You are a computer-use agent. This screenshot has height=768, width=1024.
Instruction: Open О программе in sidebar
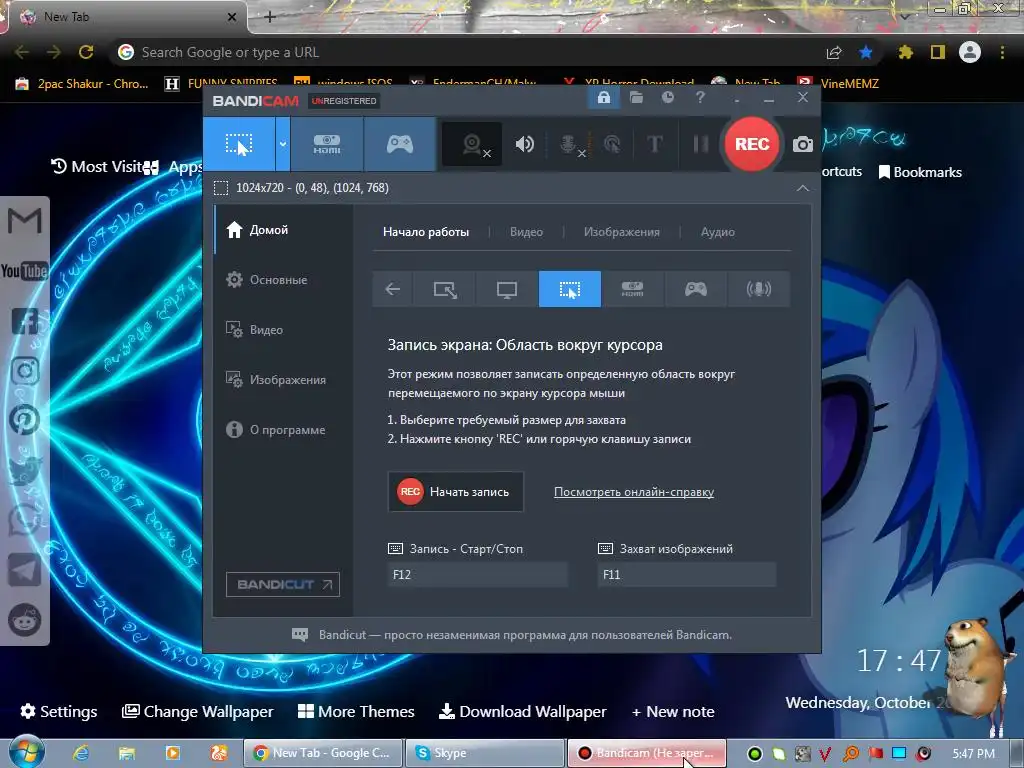coord(283,430)
